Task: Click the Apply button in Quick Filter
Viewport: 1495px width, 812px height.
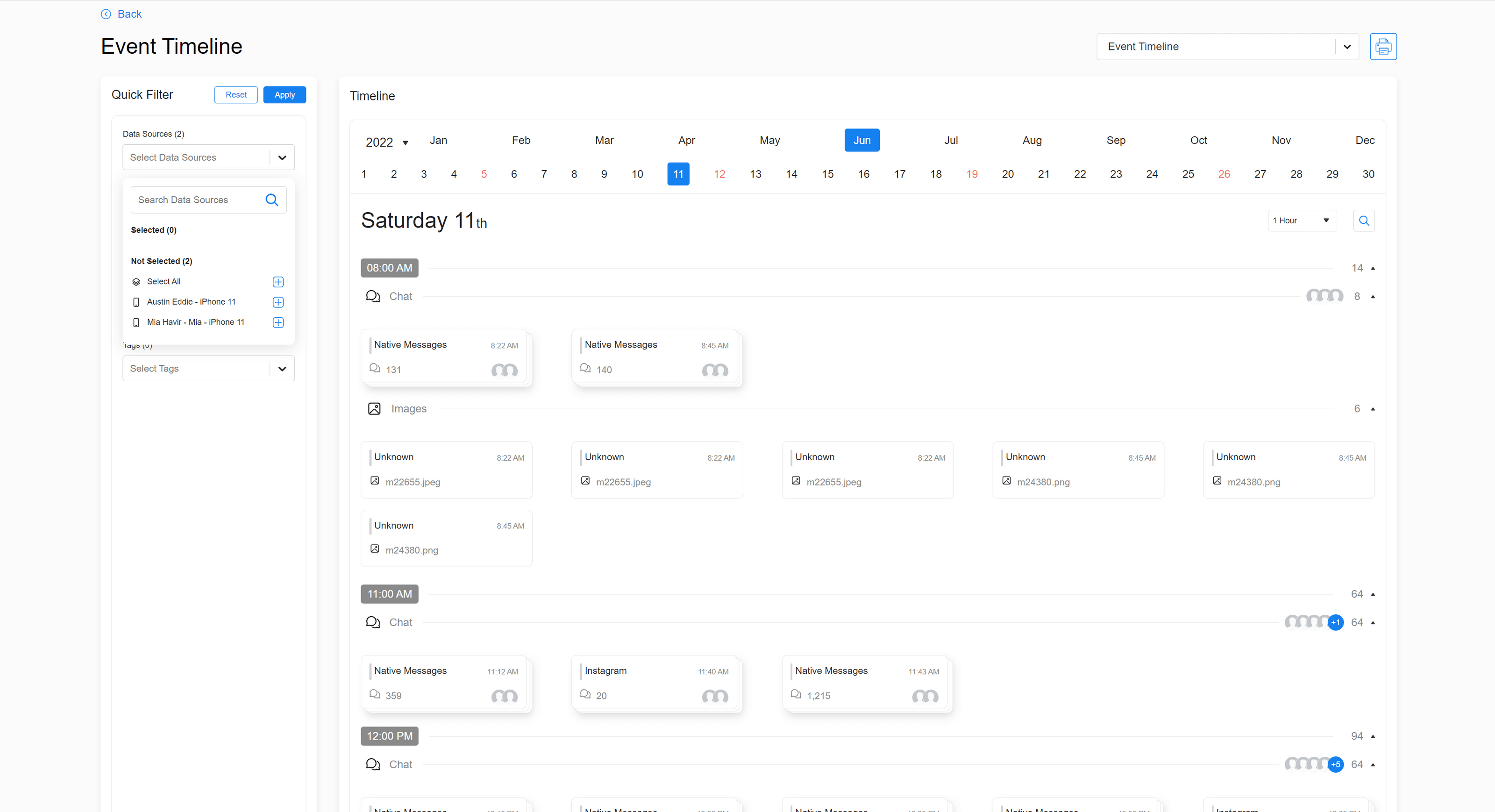Action: [285, 94]
